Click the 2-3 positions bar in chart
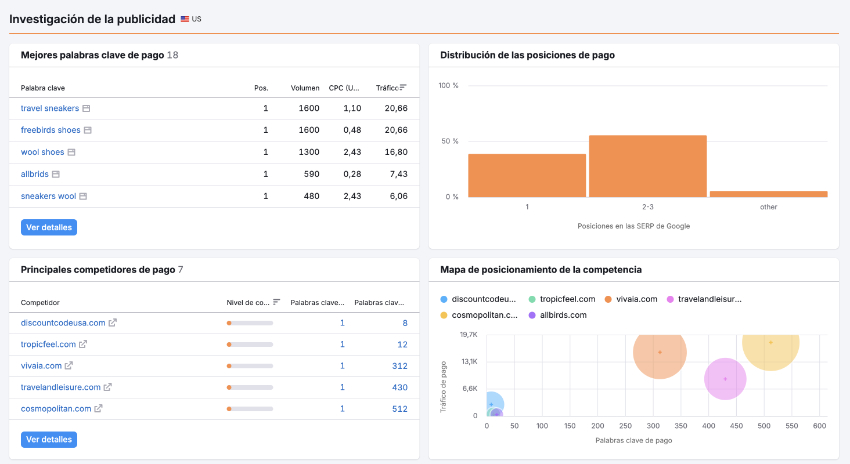 click(647, 166)
